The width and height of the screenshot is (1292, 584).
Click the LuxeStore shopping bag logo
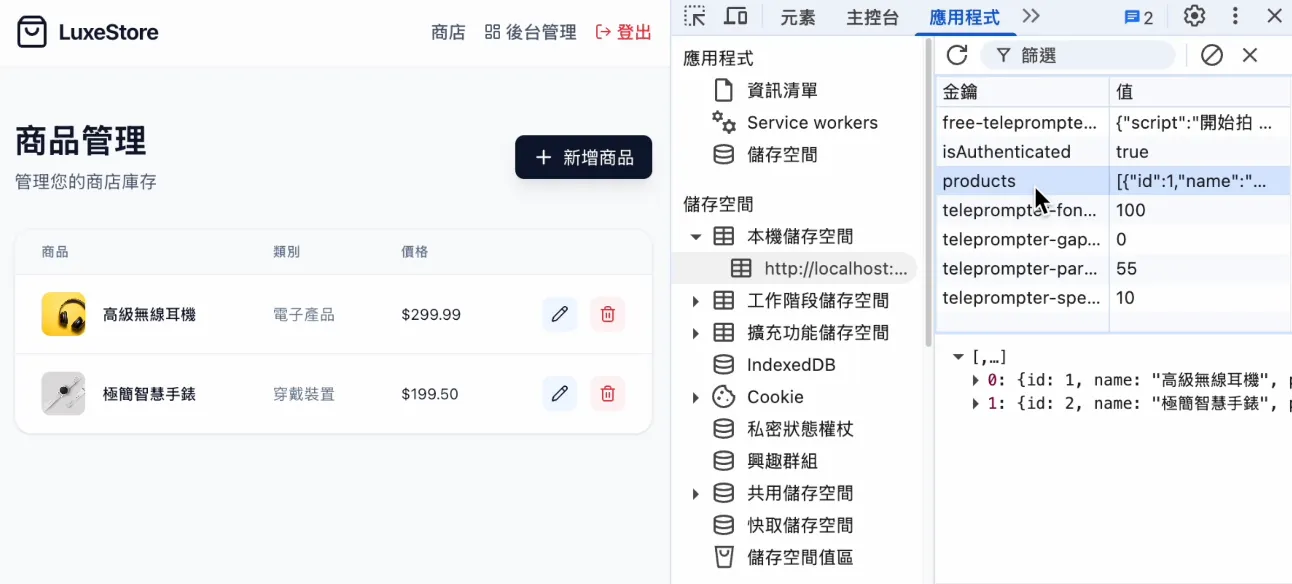click(x=32, y=32)
